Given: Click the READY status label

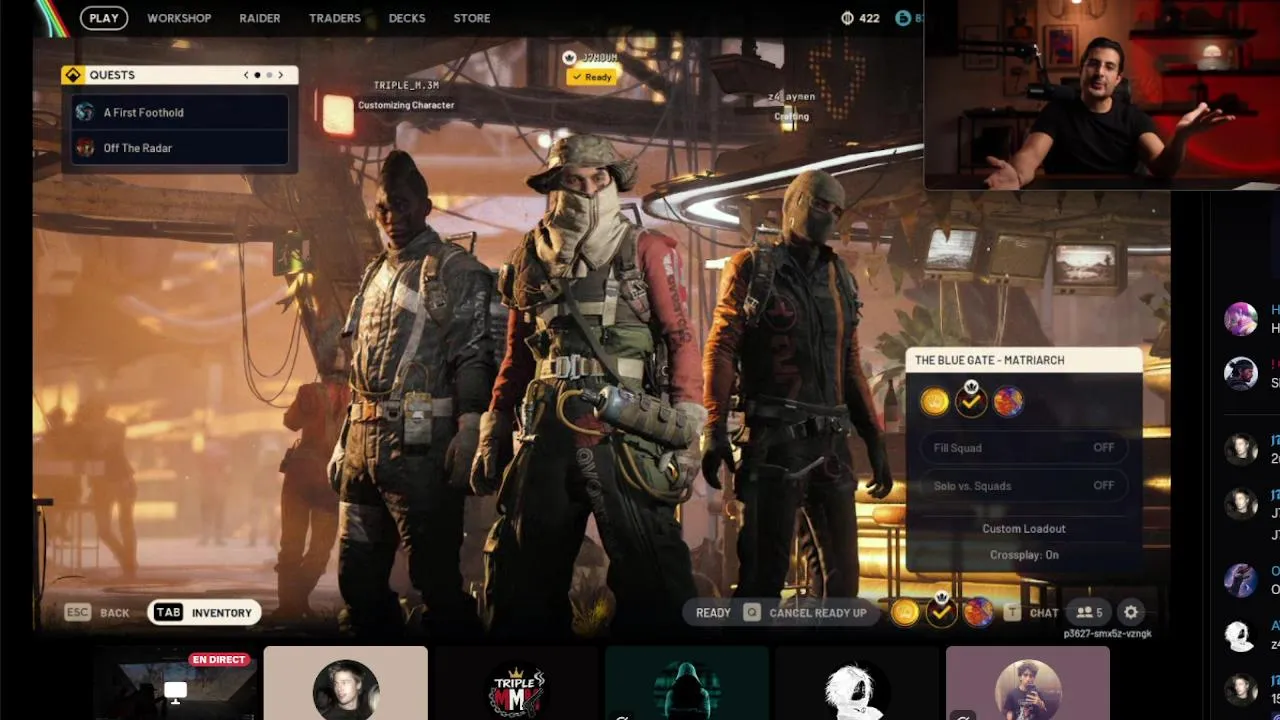Looking at the screenshot, I should 713,613.
